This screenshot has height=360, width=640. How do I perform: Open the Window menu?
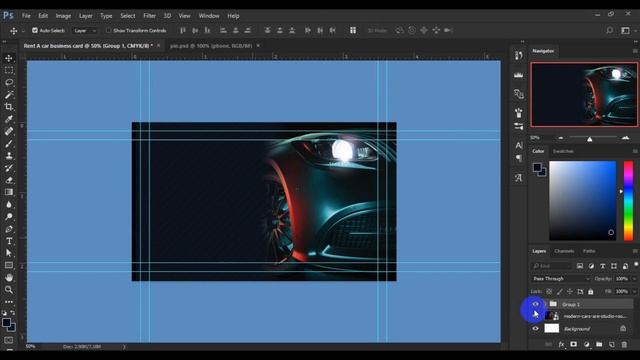click(x=209, y=16)
